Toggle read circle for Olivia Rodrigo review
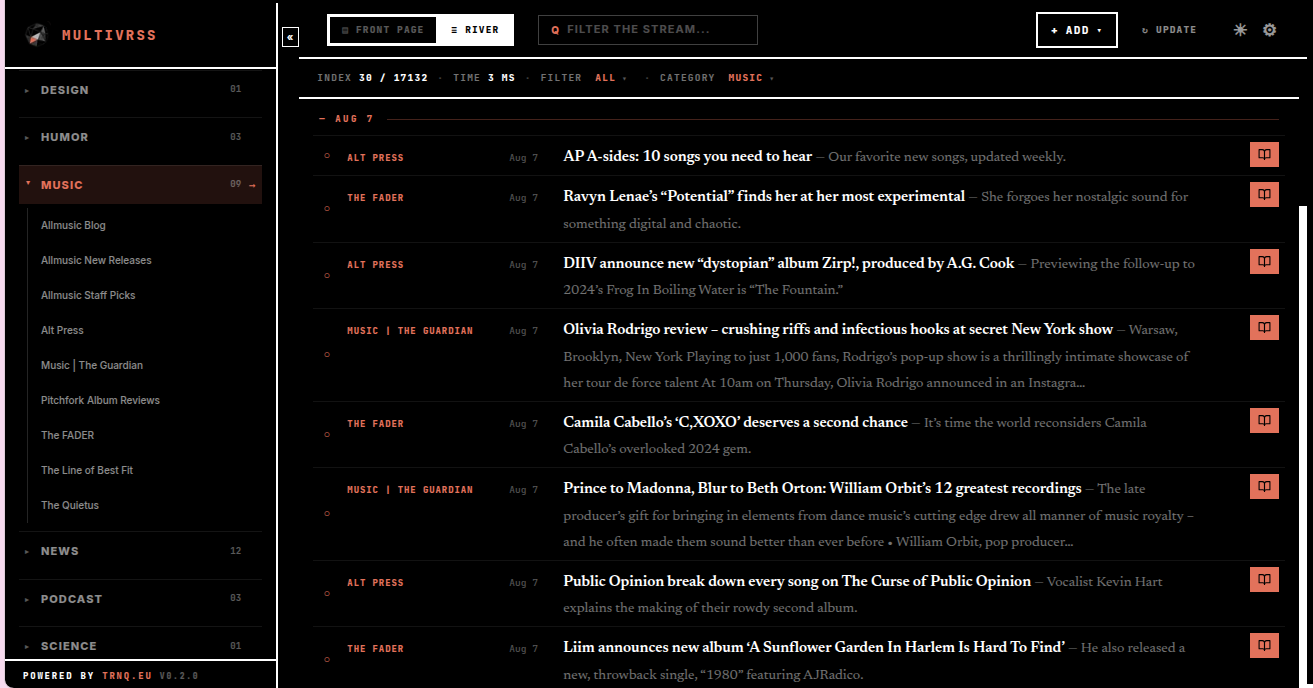This screenshot has height=688, width=1313. [x=327, y=354]
